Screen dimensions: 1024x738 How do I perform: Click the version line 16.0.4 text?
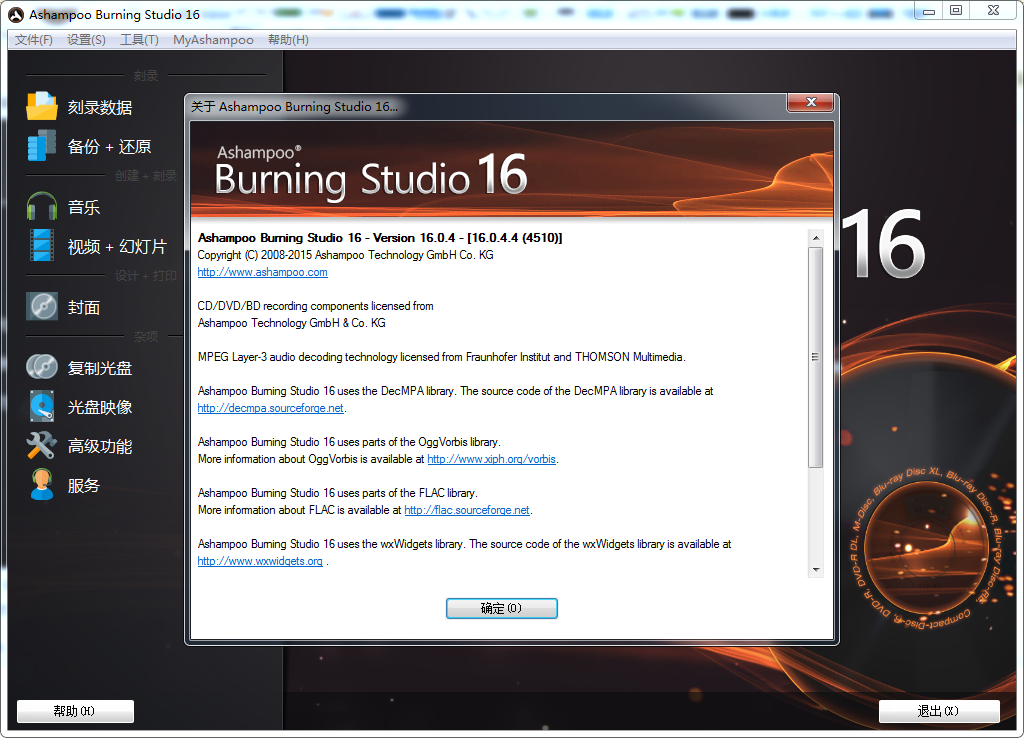click(x=379, y=238)
